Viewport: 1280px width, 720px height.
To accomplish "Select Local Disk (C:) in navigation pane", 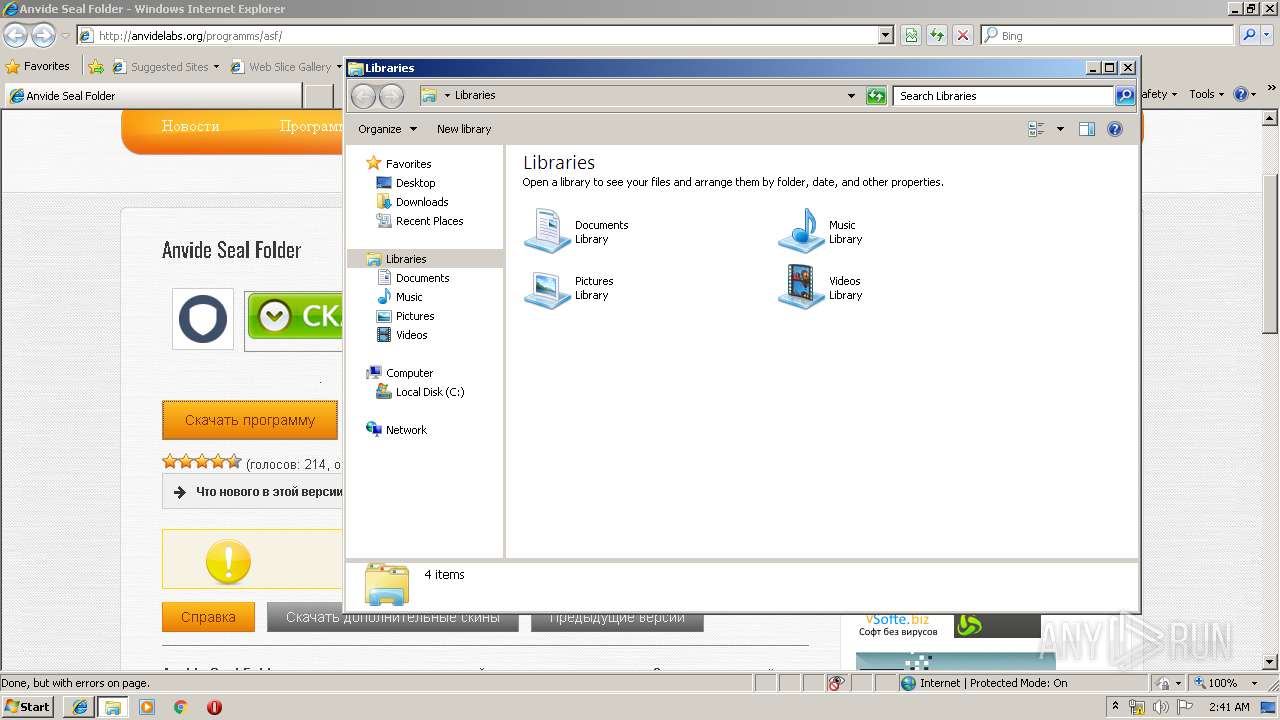I will pos(430,392).
